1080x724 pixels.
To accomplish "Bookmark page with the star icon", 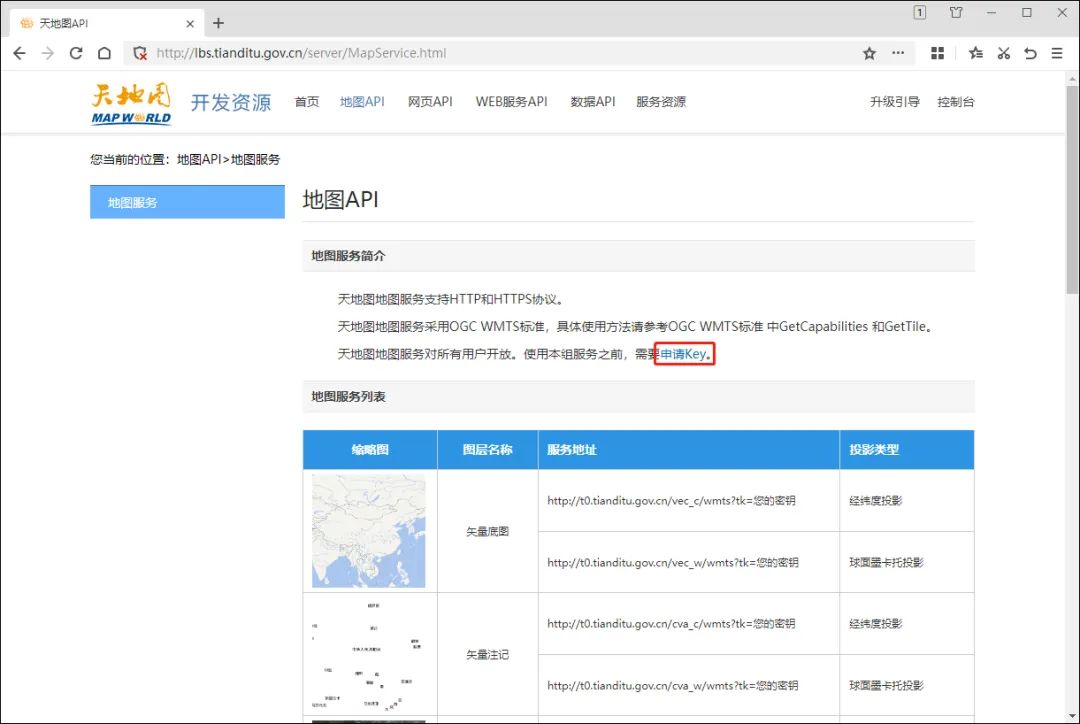I will click(869, 53).
